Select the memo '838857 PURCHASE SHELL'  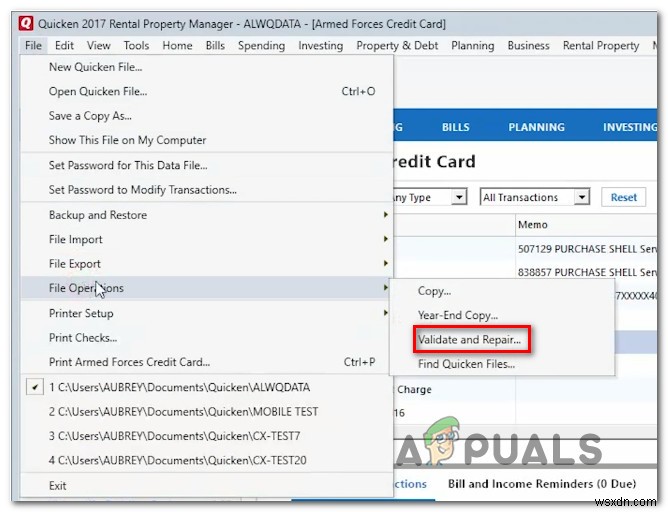click(x=586, y=272)
